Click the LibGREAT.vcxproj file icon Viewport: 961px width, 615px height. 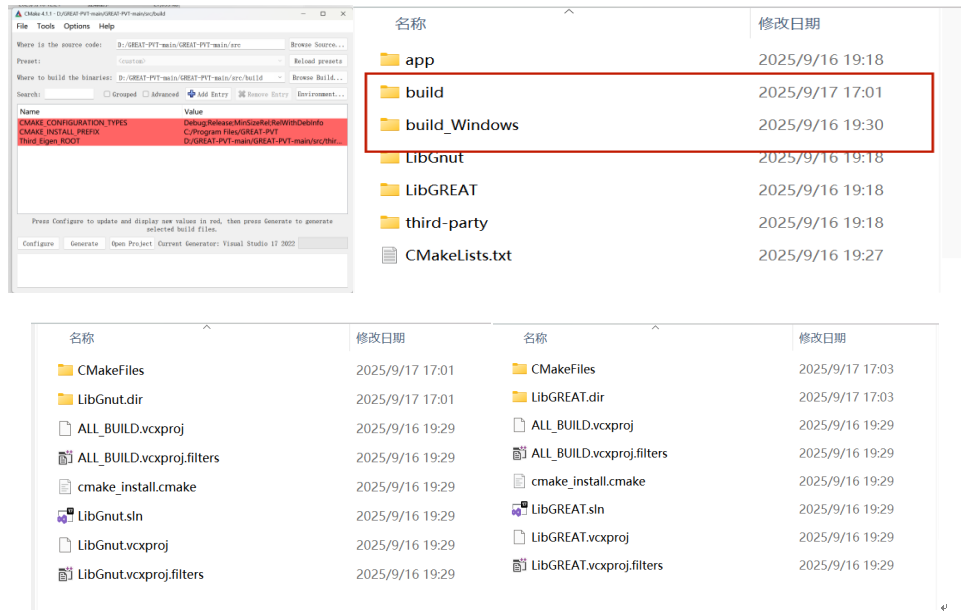point(519,537)
